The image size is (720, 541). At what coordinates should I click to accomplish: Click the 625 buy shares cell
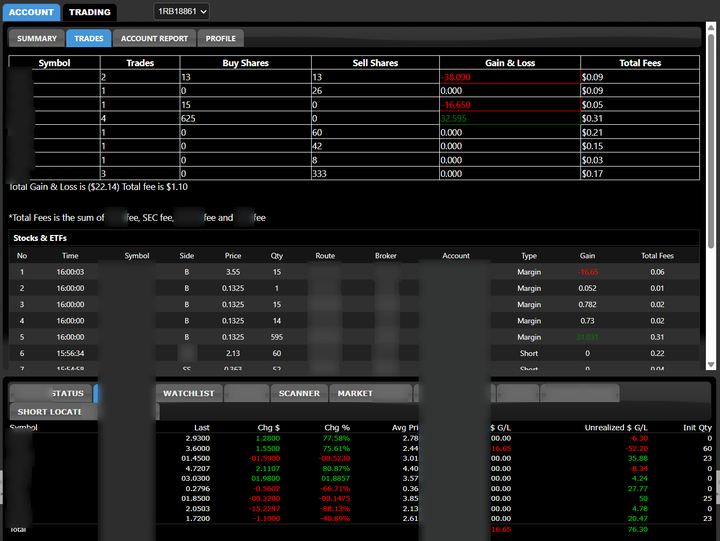[x=245, y=118]
